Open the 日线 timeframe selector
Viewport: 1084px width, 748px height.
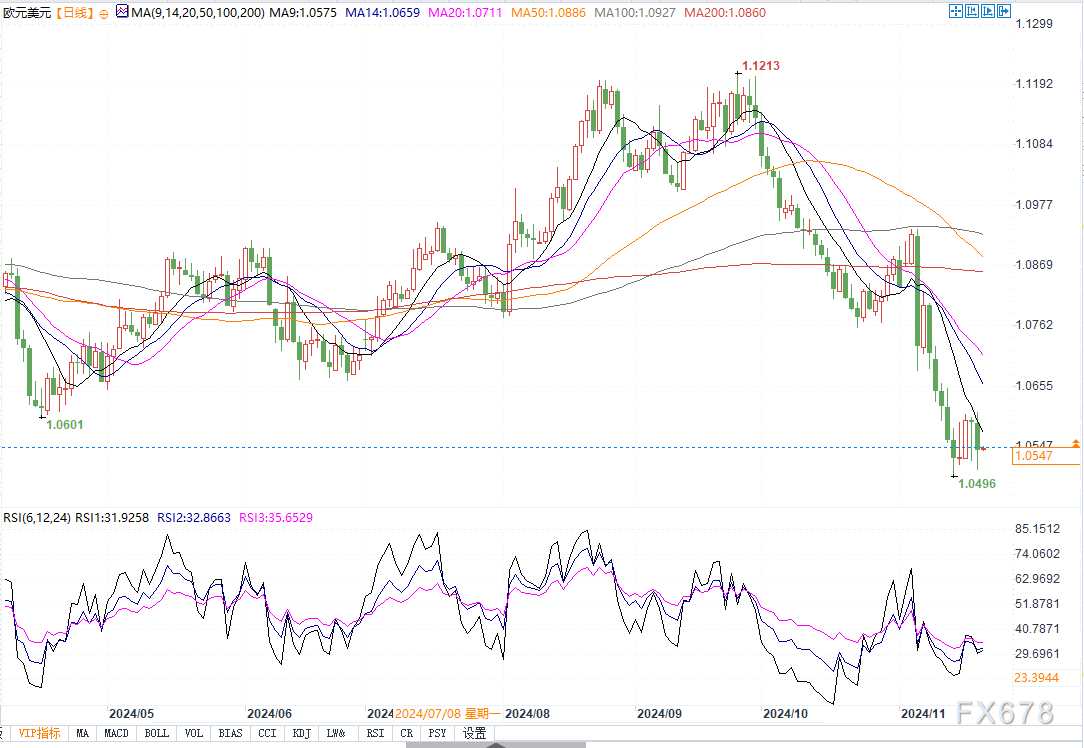point(74,12)
